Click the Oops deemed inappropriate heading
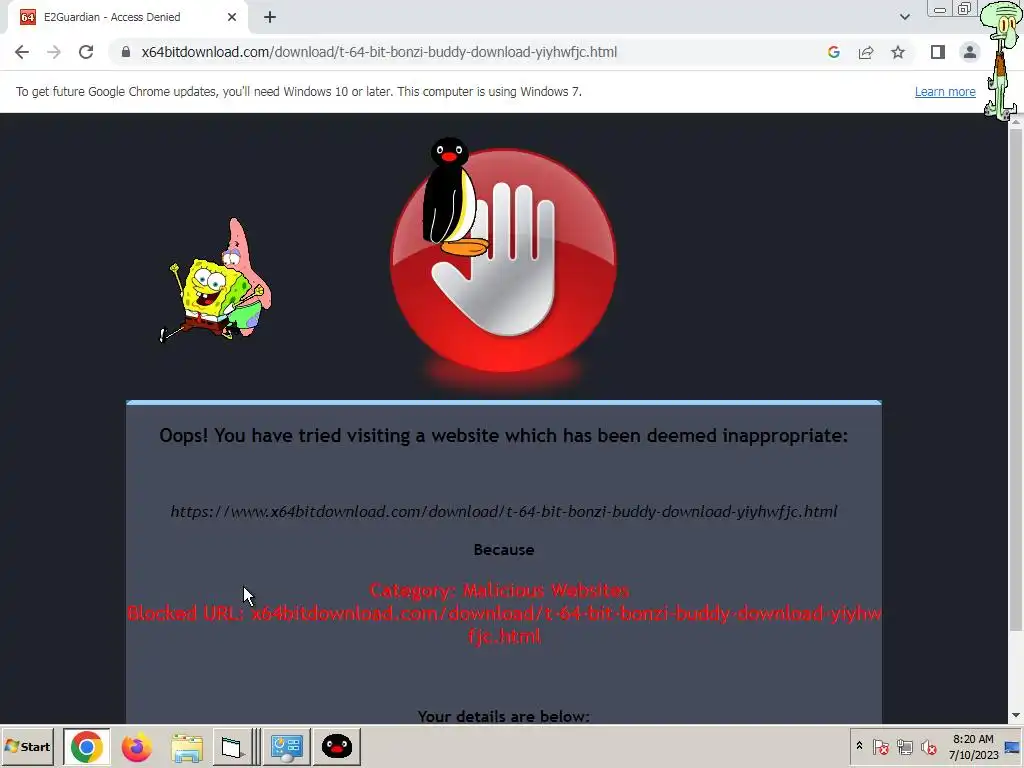Image resolution: width=1024 pixels, height=768 pixels. pos(504,436)
